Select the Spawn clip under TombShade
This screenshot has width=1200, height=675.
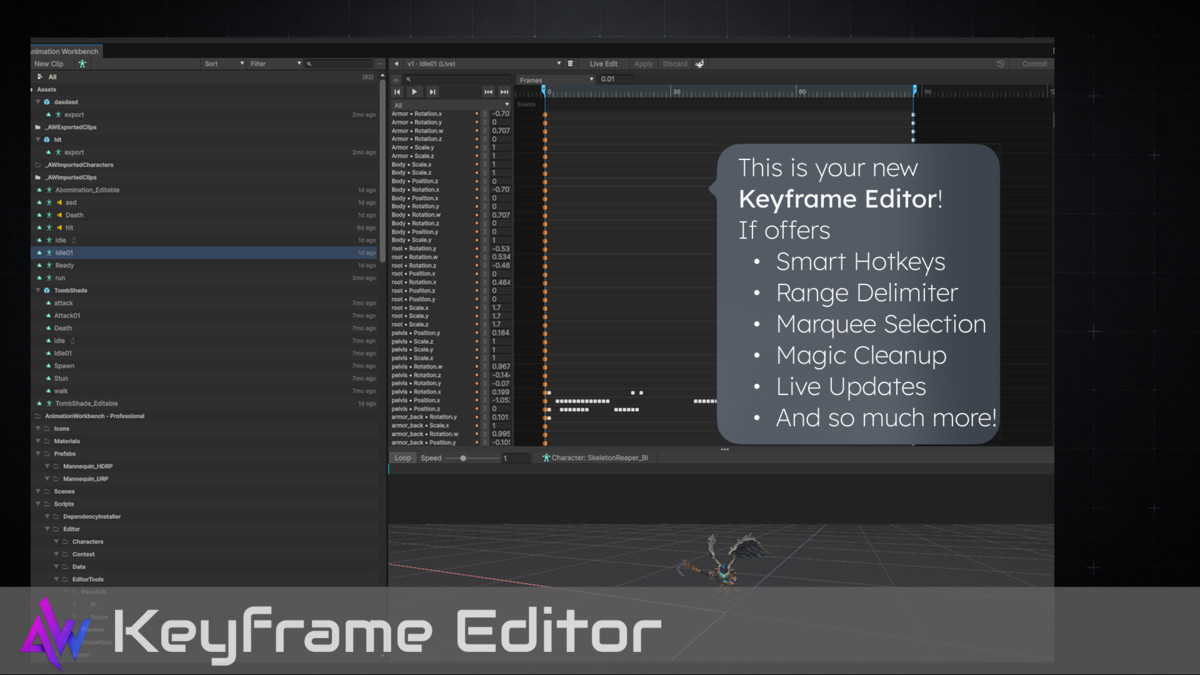64,366
